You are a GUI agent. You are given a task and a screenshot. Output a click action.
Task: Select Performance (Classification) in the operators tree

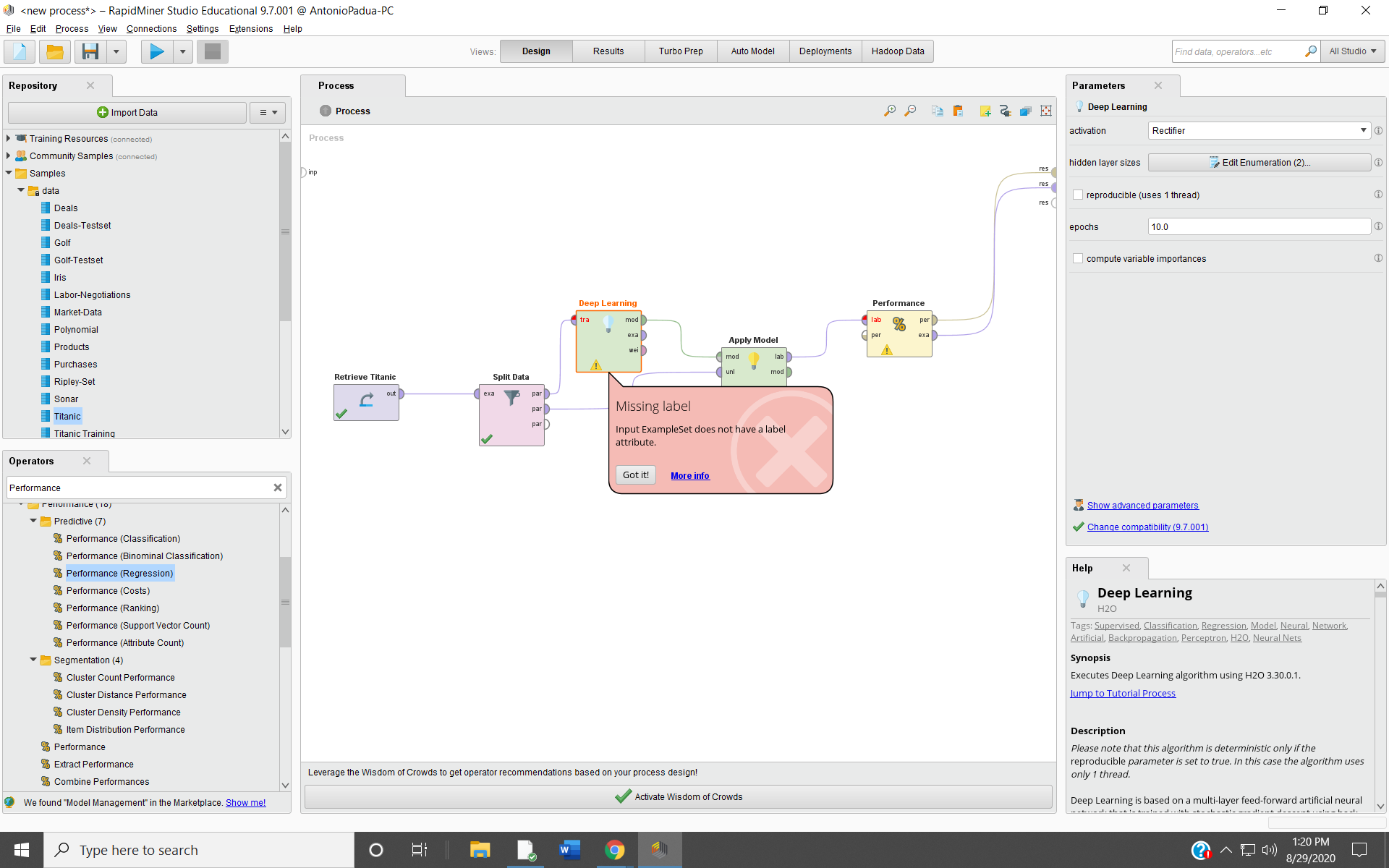pyautogui.click(x=123, y=539)
